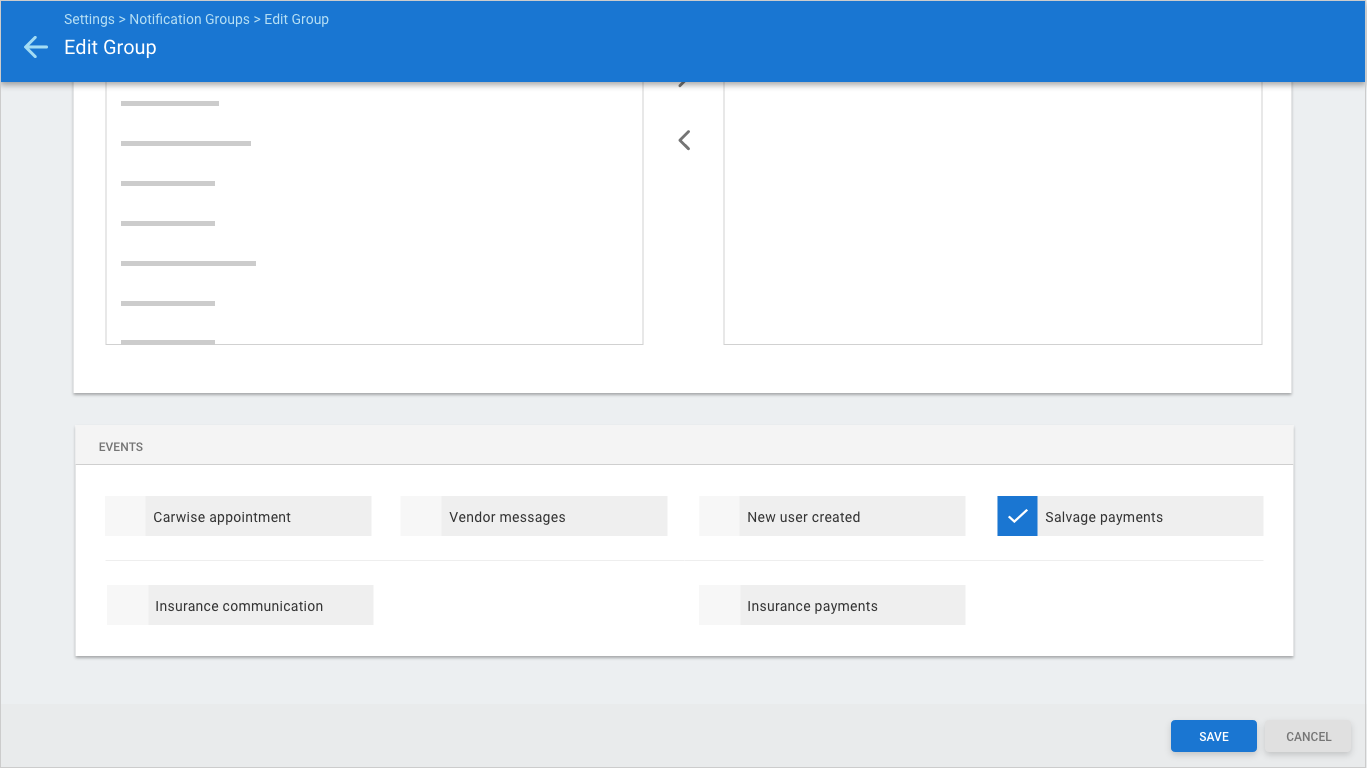Click the Events section header
Viewport: 1367px width, 768px height.
click(x=121, y=447)
